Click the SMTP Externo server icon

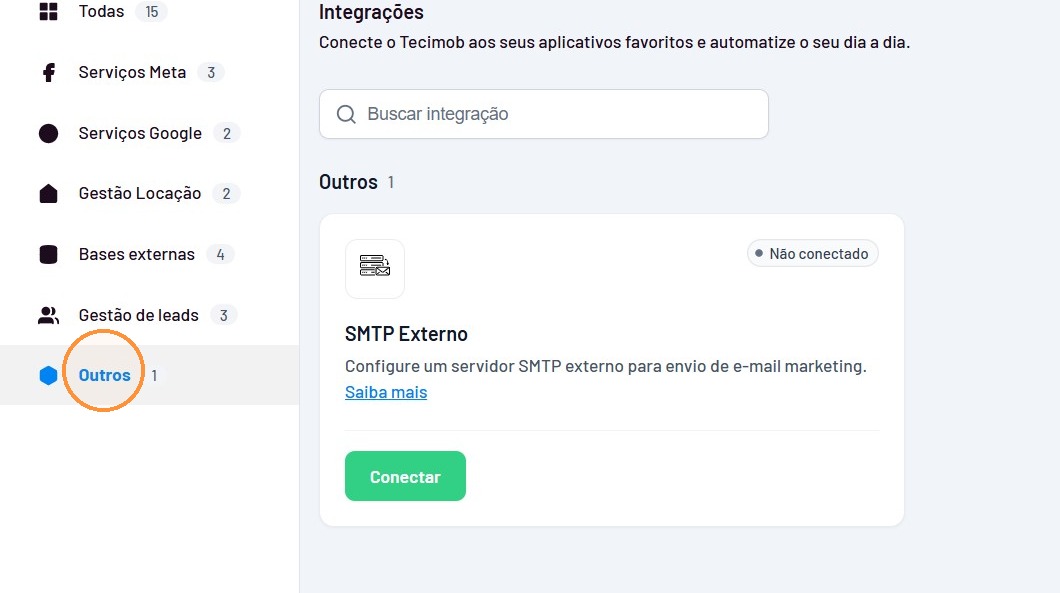375,266
